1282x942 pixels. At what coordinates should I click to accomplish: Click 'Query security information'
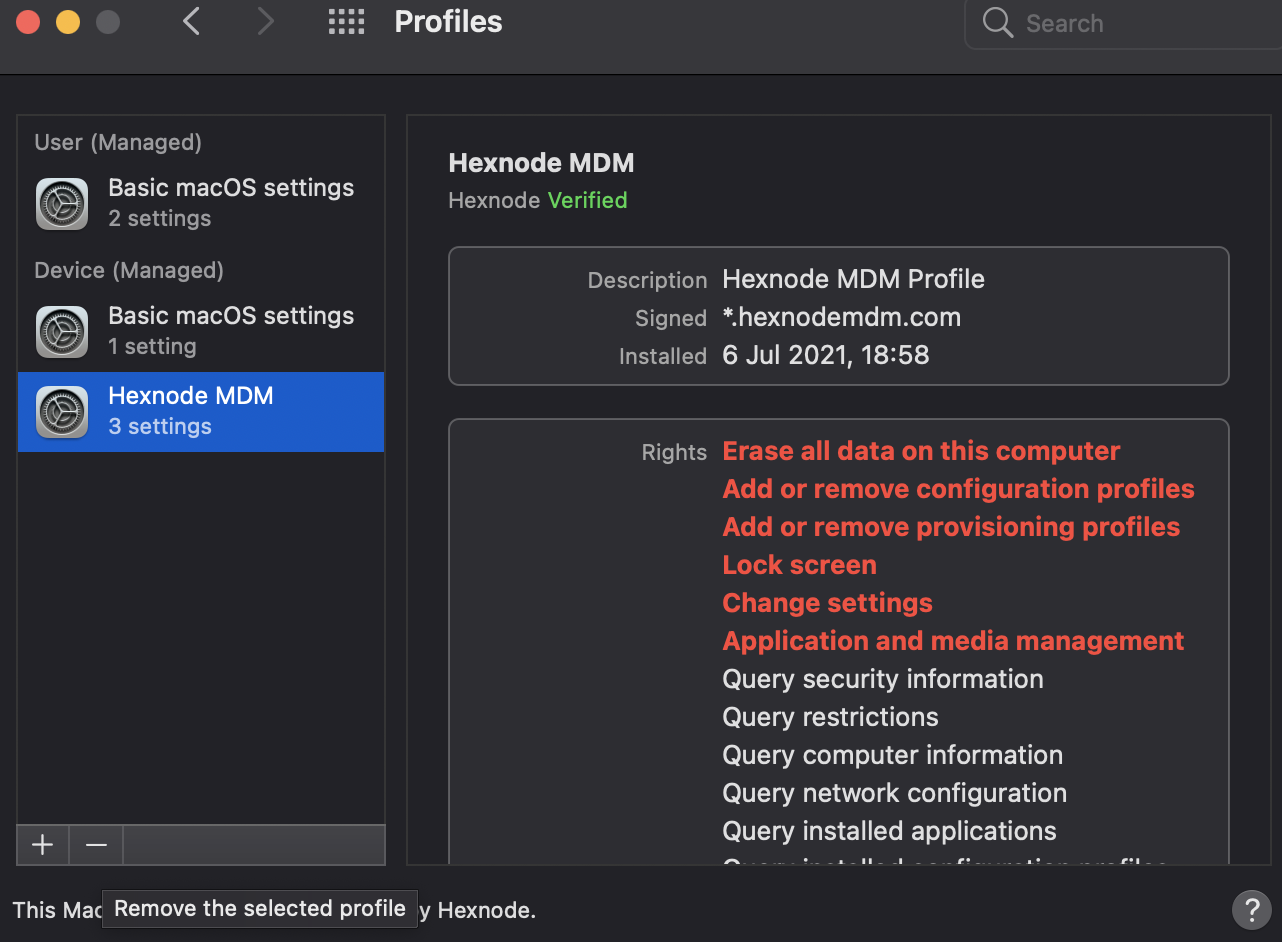(883, 679)
